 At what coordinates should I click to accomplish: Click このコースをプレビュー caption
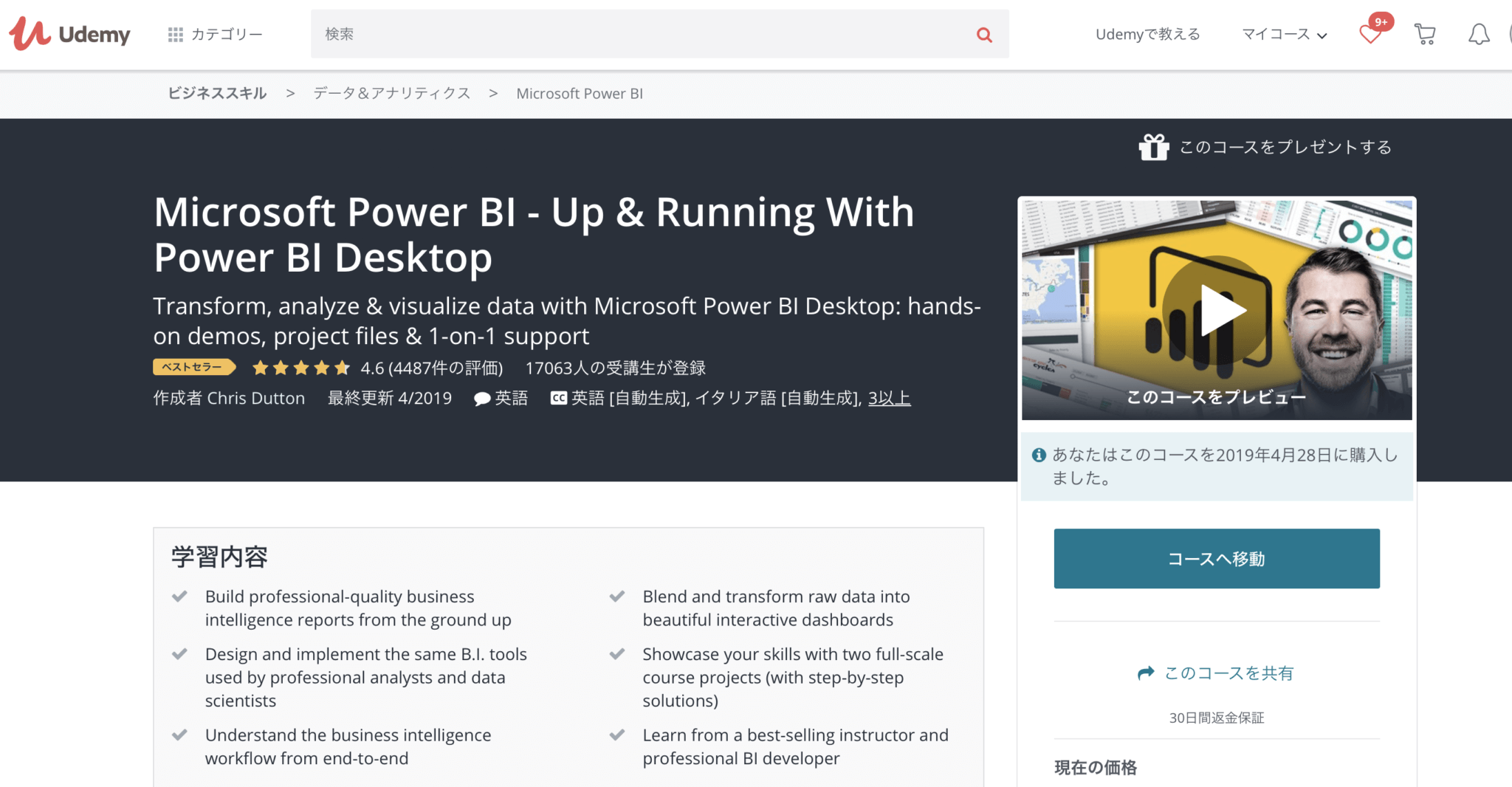coord(1217,397)
